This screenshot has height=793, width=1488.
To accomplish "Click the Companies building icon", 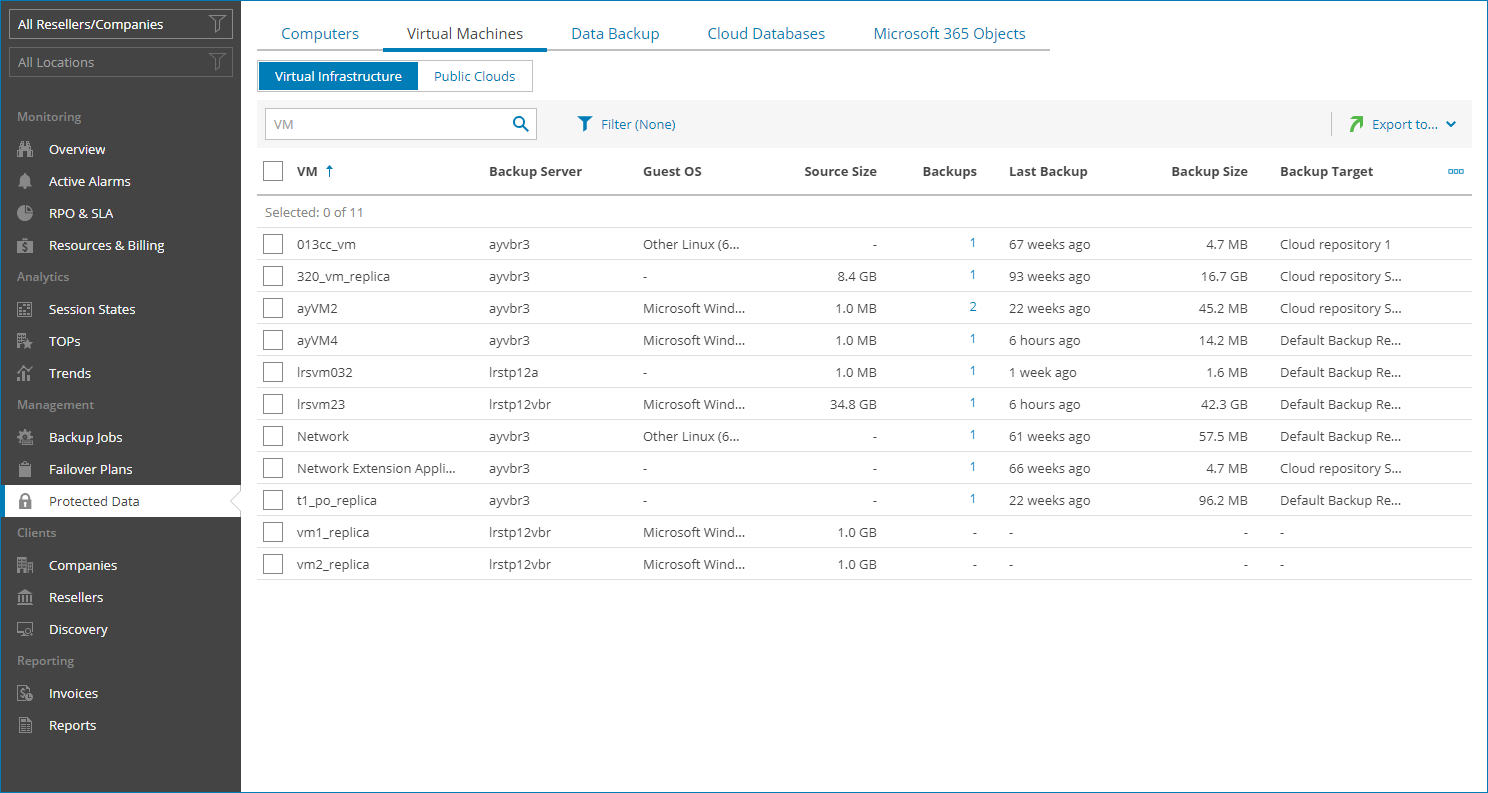I will tap(26, 565).
